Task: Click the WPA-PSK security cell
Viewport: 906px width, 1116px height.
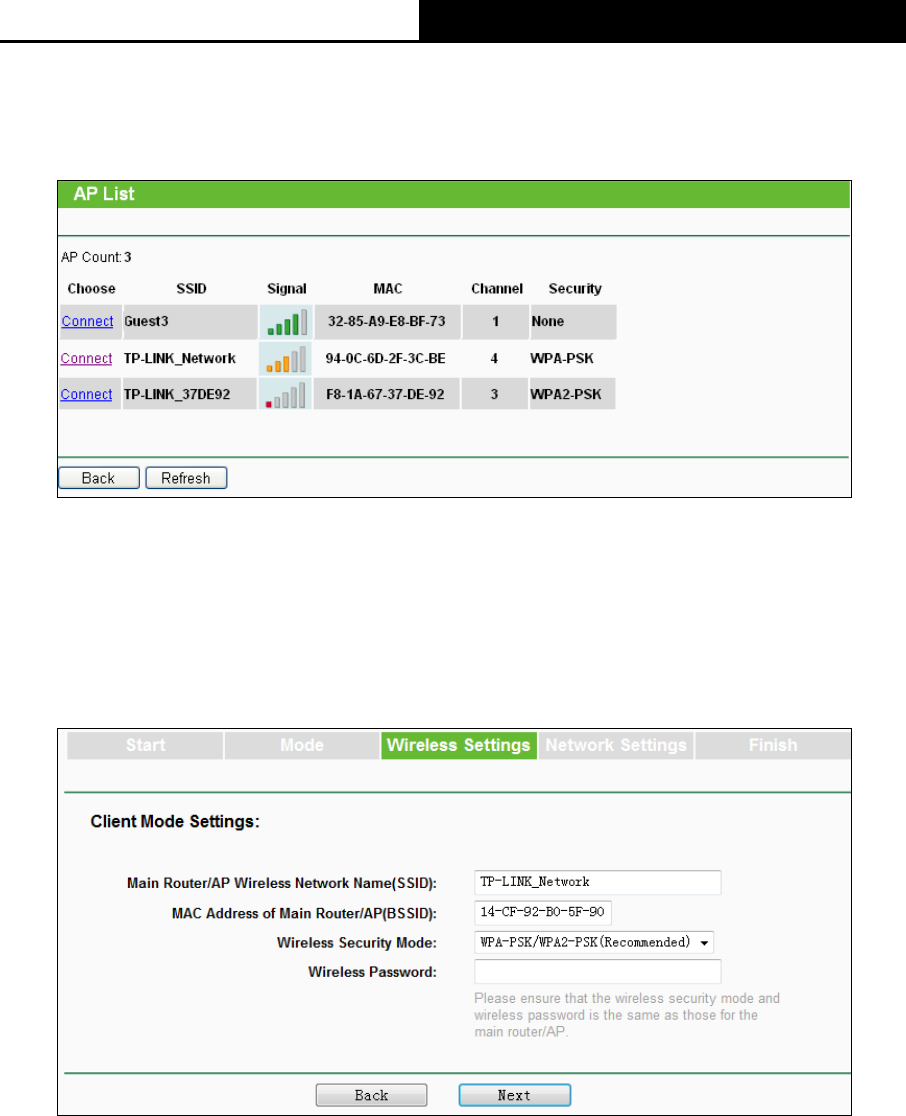Action: click(571, 359)
